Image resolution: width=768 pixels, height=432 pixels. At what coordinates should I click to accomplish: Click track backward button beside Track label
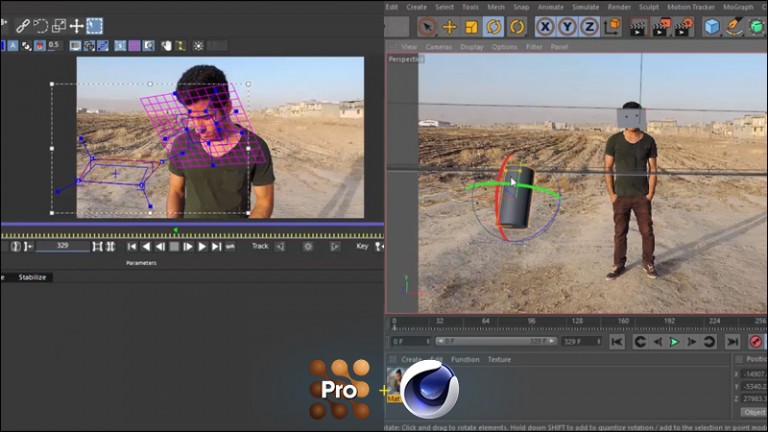click(280, 246)
